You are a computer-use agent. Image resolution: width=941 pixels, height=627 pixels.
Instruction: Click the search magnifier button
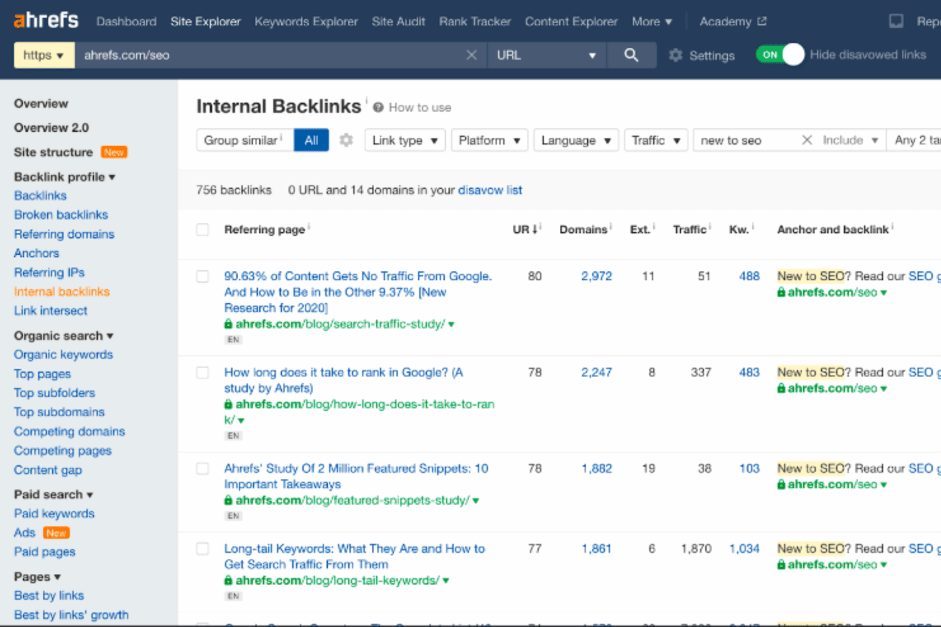tap(631, 55)
